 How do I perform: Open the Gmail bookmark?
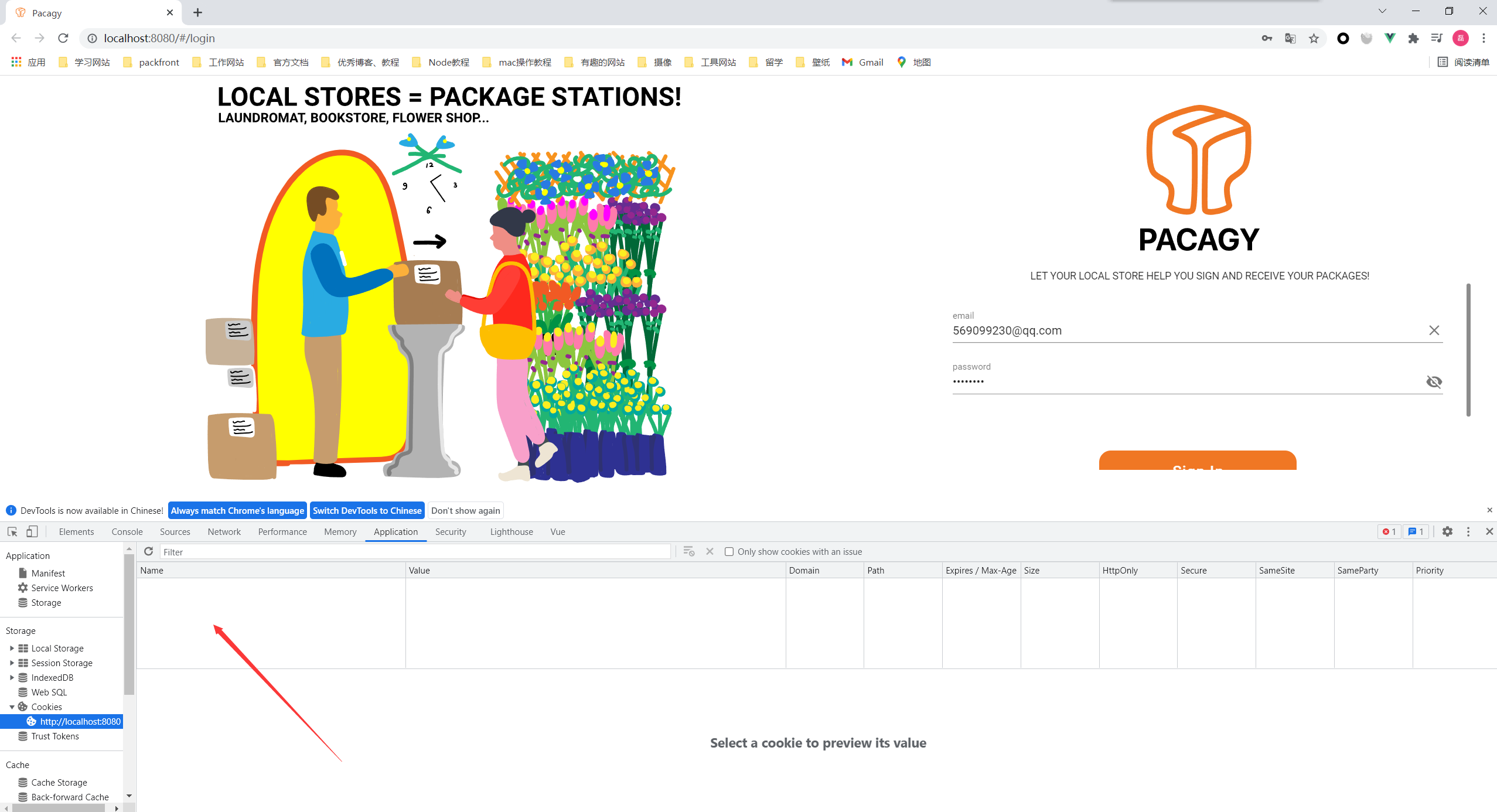click(862, 62)
